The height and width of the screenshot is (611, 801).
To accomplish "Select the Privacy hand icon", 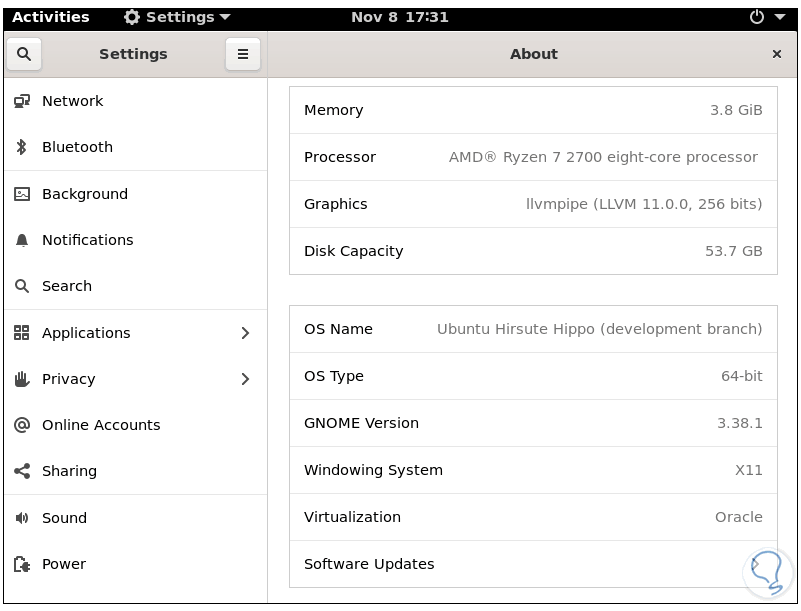I will pos(22,379).
